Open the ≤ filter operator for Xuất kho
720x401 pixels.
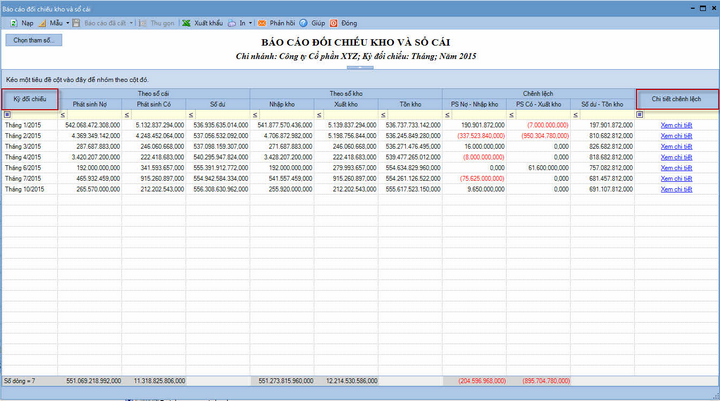(319, 115)
